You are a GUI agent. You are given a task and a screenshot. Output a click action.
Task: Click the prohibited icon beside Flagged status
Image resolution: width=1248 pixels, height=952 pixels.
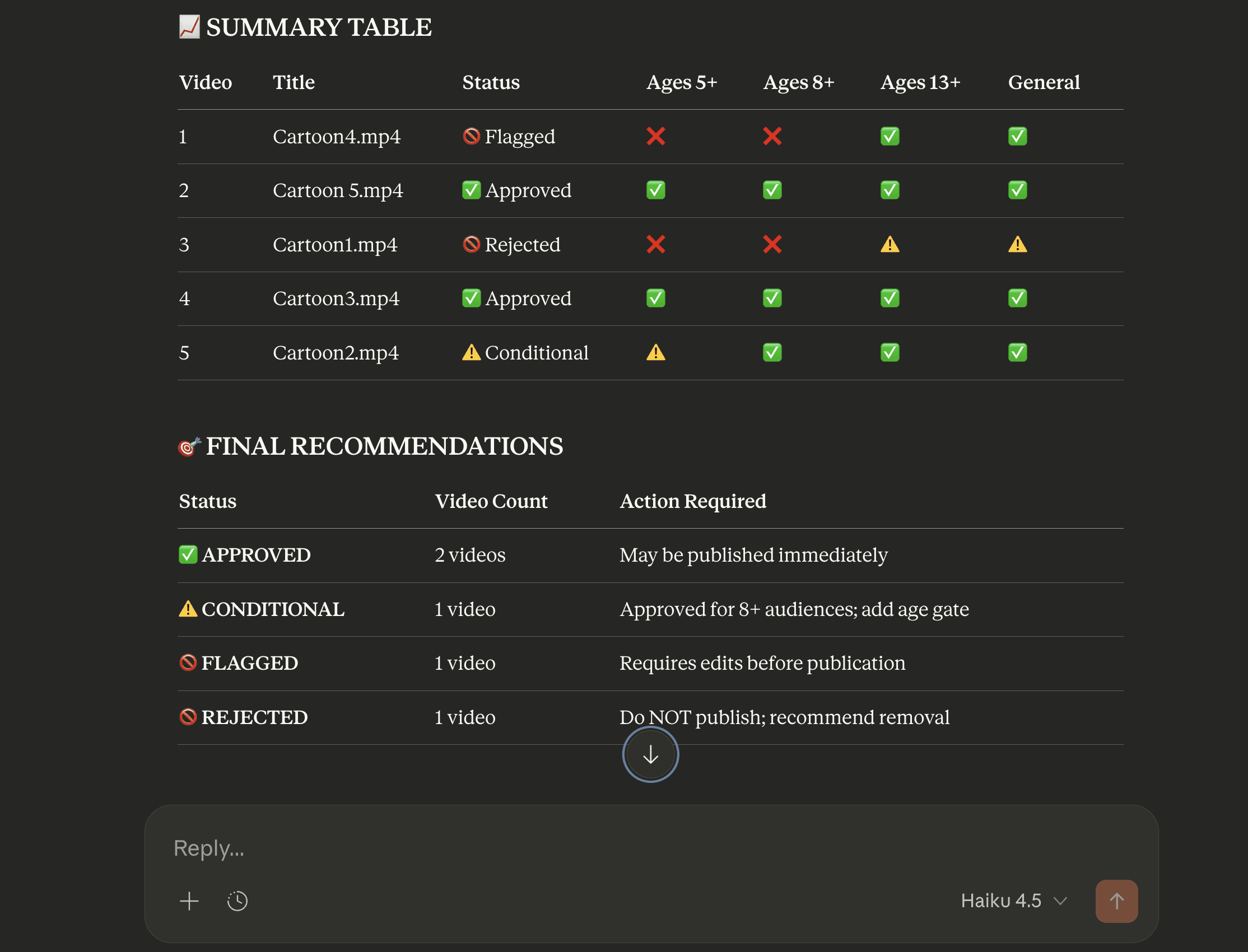point(471,136)
